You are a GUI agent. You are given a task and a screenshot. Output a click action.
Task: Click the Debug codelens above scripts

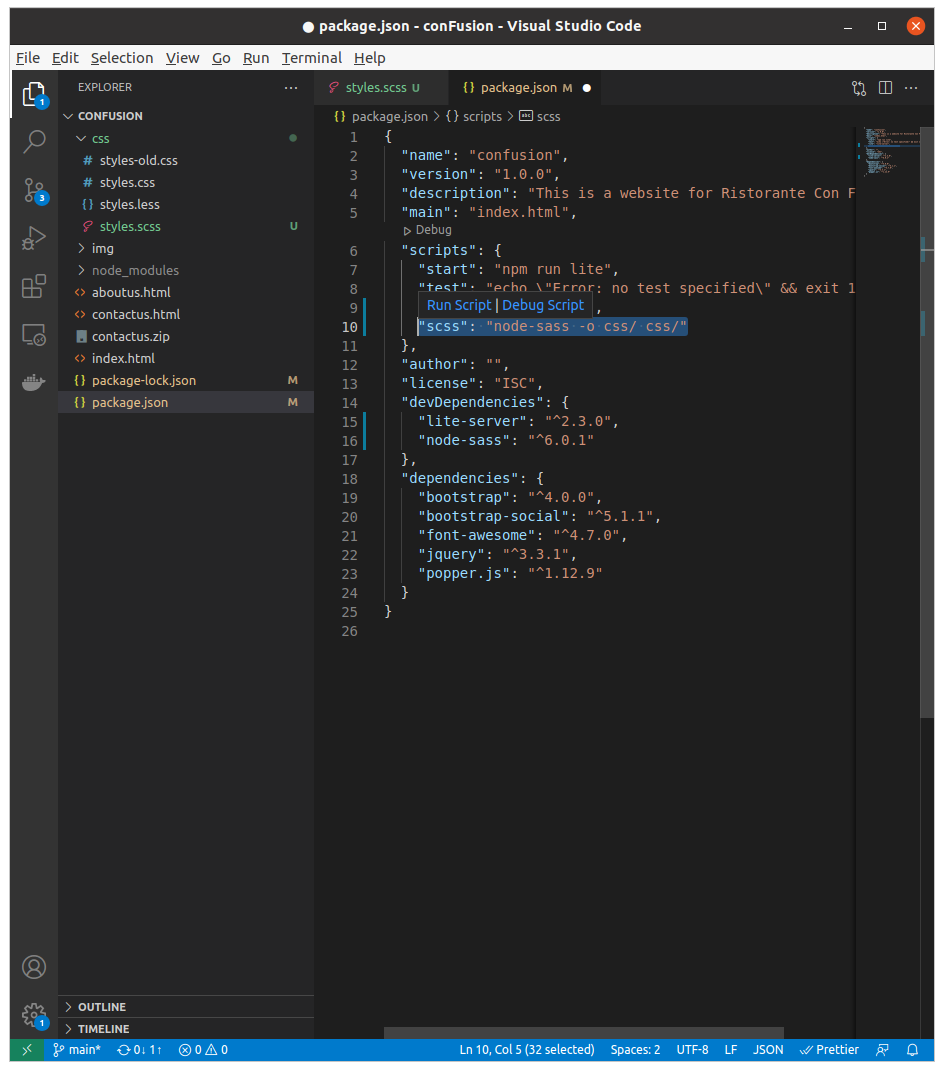click(x=428, y=230)
